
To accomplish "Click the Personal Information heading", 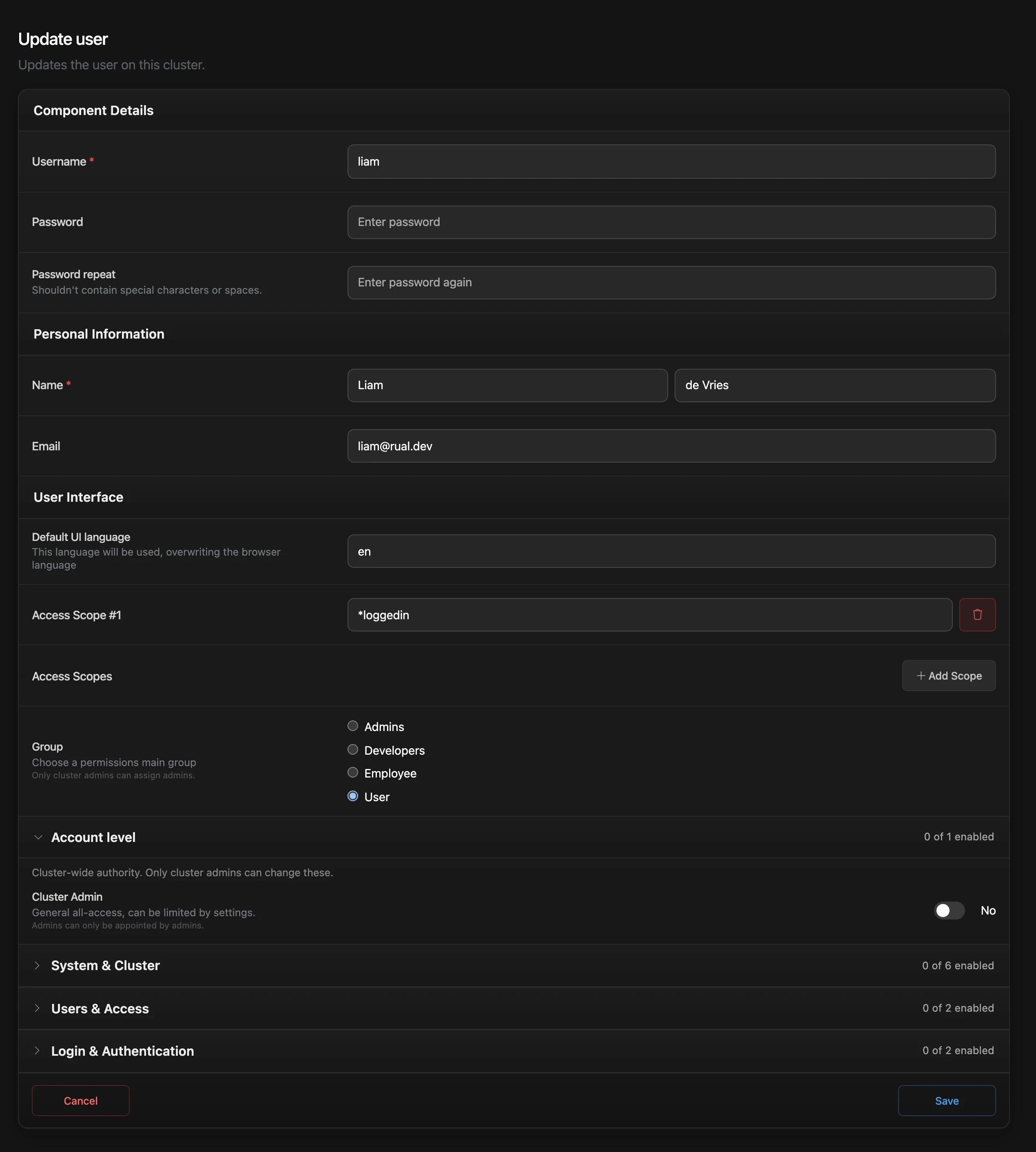I will (x=99, y=334).
